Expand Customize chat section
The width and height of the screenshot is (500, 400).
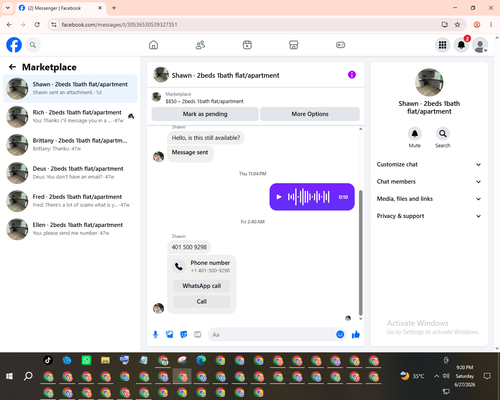click(x=429, y=164)
